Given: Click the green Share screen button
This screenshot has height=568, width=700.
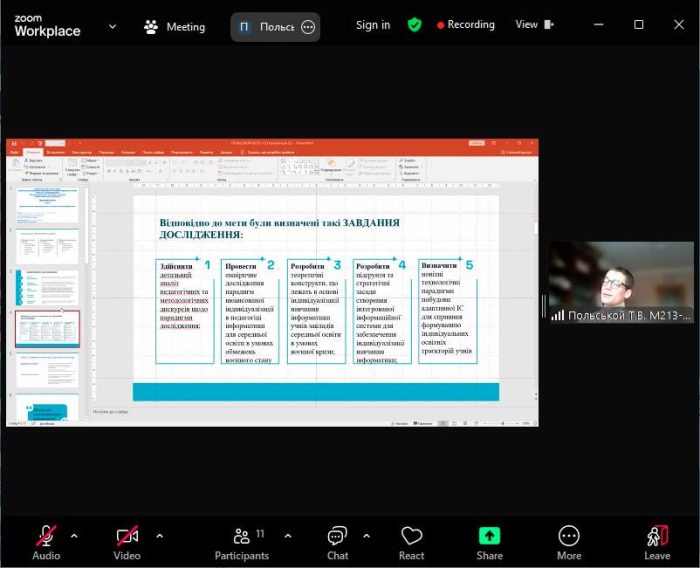Looking at the screenshot, I should click(489, 541).
